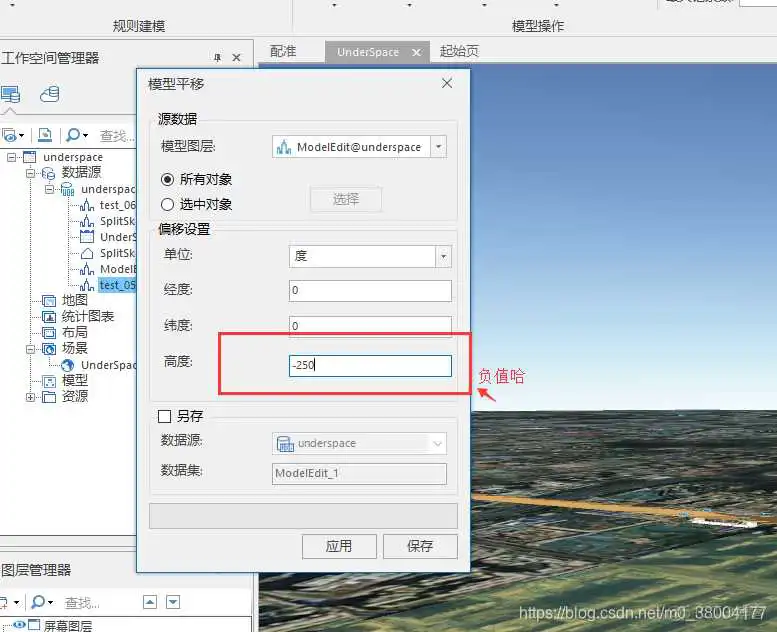Image resolution: width=777 pixels, height=632 pixels.
Task: Open the 规则建模 ribbon group
Action: click(x=139, y=26)
